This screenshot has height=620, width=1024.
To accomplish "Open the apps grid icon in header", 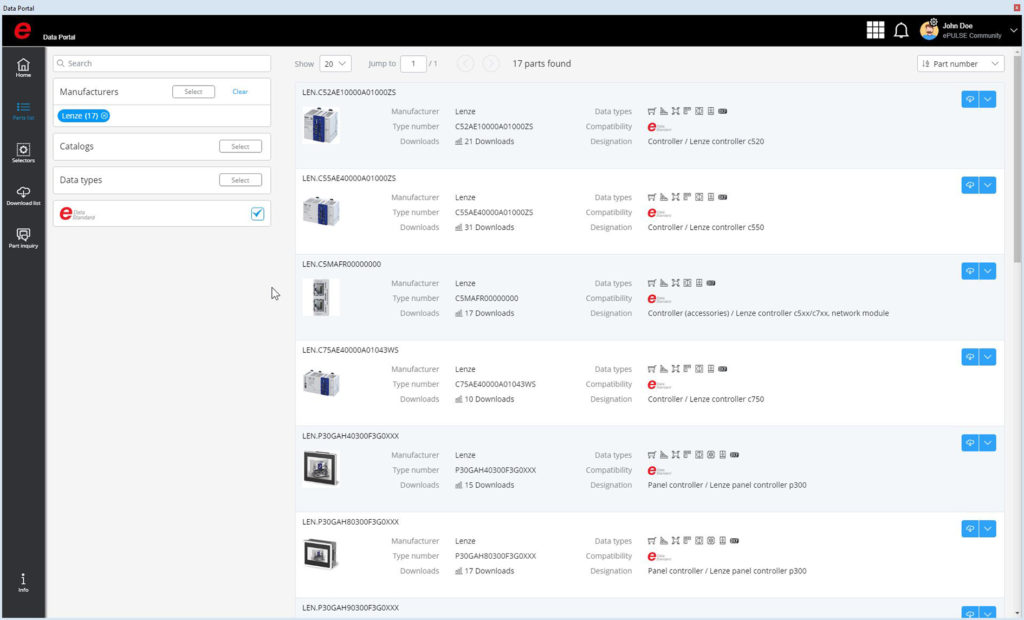I will 875,31.
